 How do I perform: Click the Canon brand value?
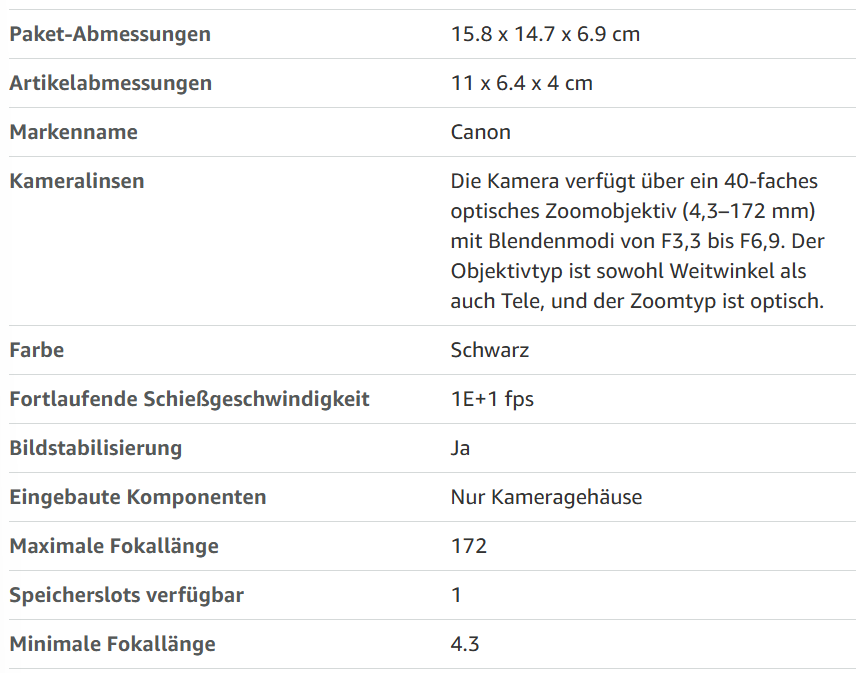coord(480,132)
